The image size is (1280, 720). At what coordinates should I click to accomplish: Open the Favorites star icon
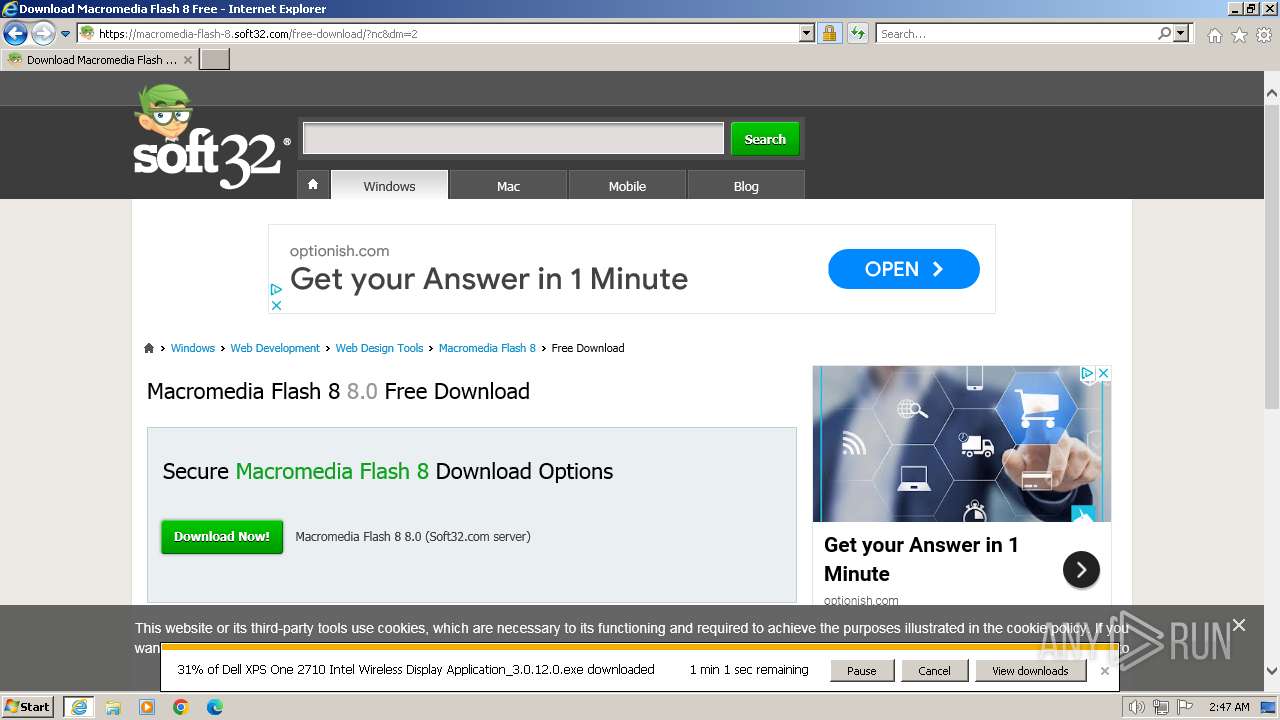point(1239,35)
